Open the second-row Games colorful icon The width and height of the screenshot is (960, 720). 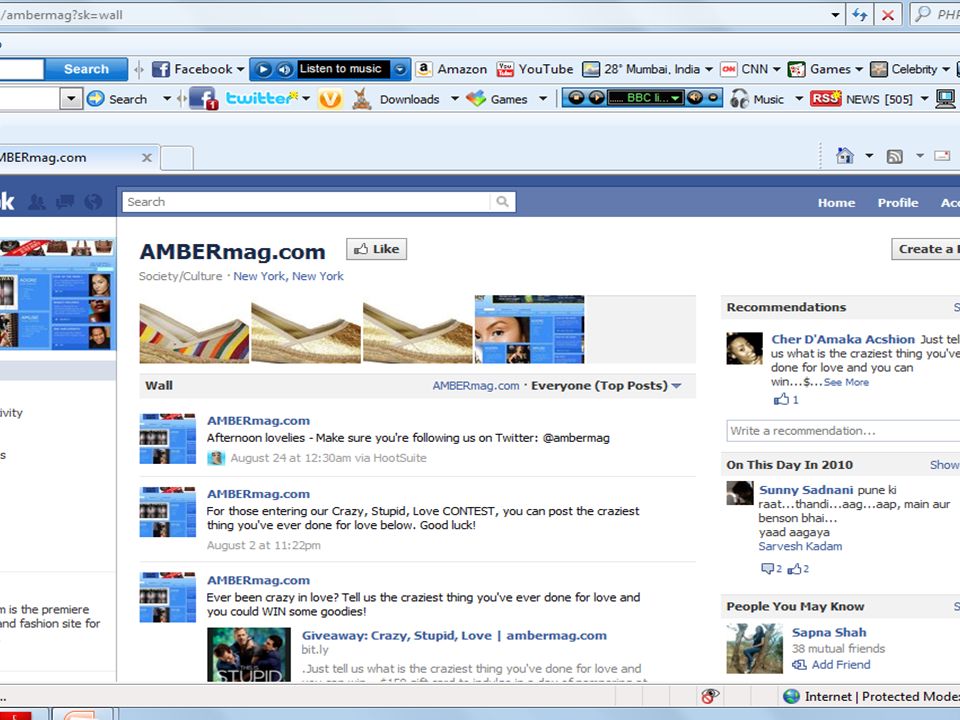tap(476, 99)
